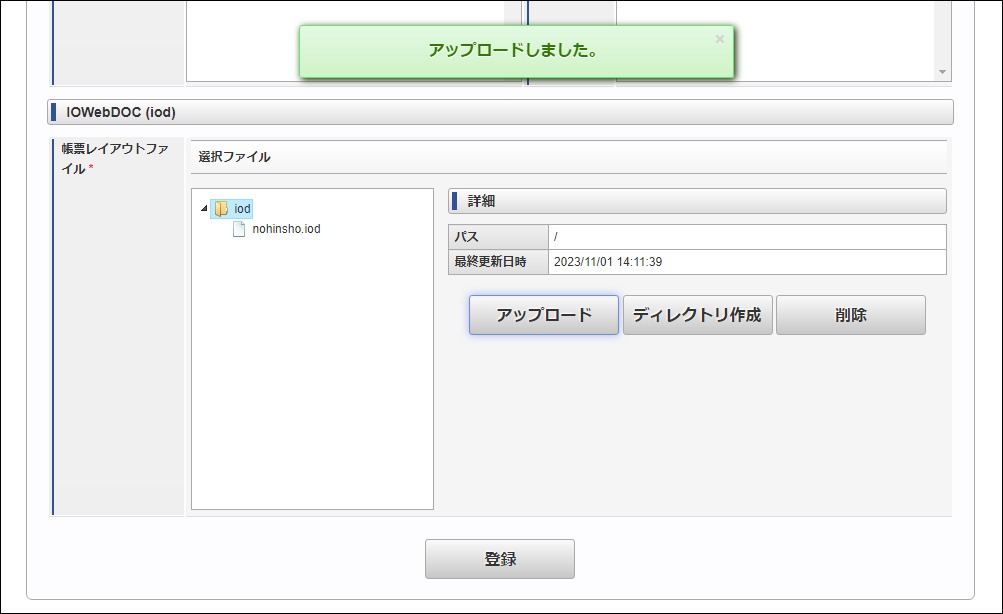Select the iod folder label in tree
This screenshot has height=614, width=1003.
pyautogui.click(x=242, y=209)
